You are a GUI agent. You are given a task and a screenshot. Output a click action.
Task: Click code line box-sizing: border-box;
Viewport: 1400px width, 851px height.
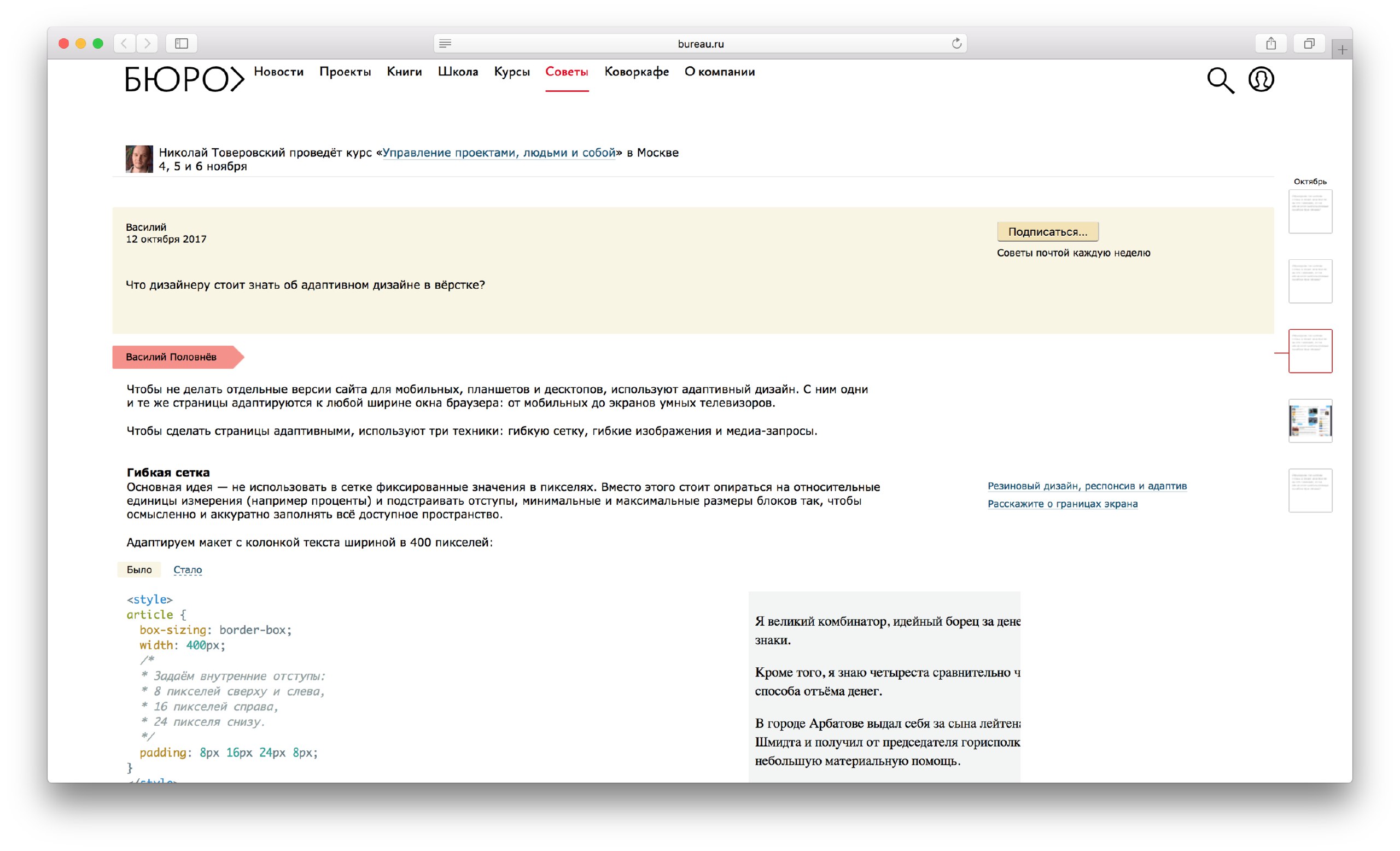point(215,629)
